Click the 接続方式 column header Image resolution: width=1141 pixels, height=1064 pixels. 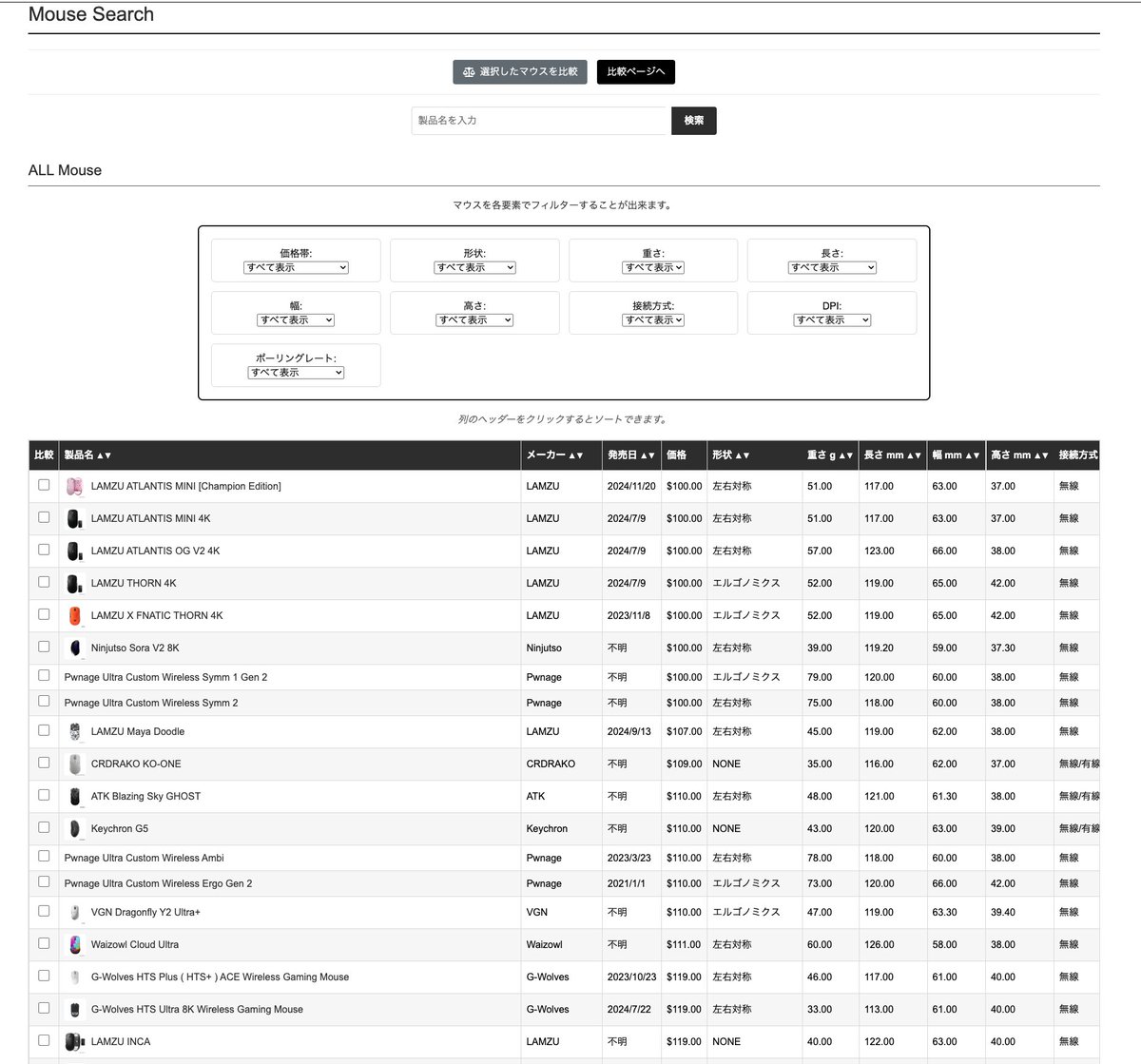click(x=1078, y=455)
